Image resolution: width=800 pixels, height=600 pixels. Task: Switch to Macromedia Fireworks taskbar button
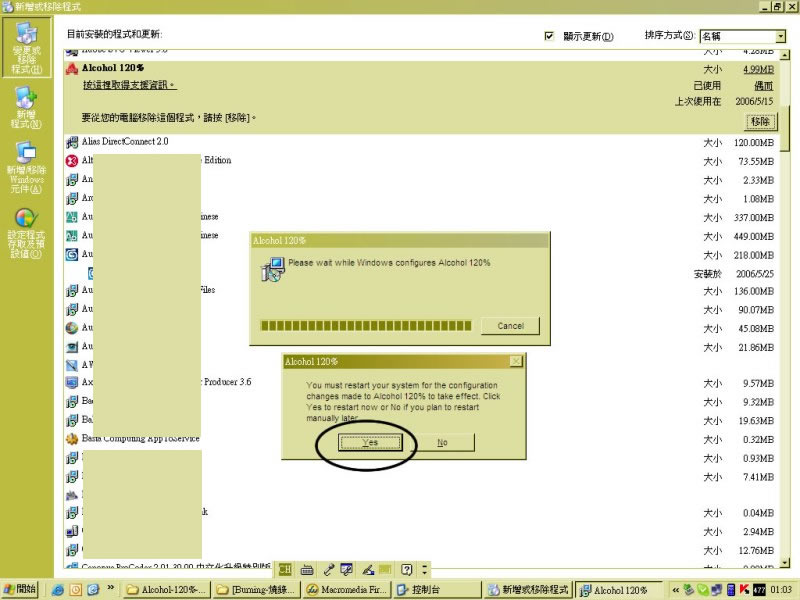(347, 590)
